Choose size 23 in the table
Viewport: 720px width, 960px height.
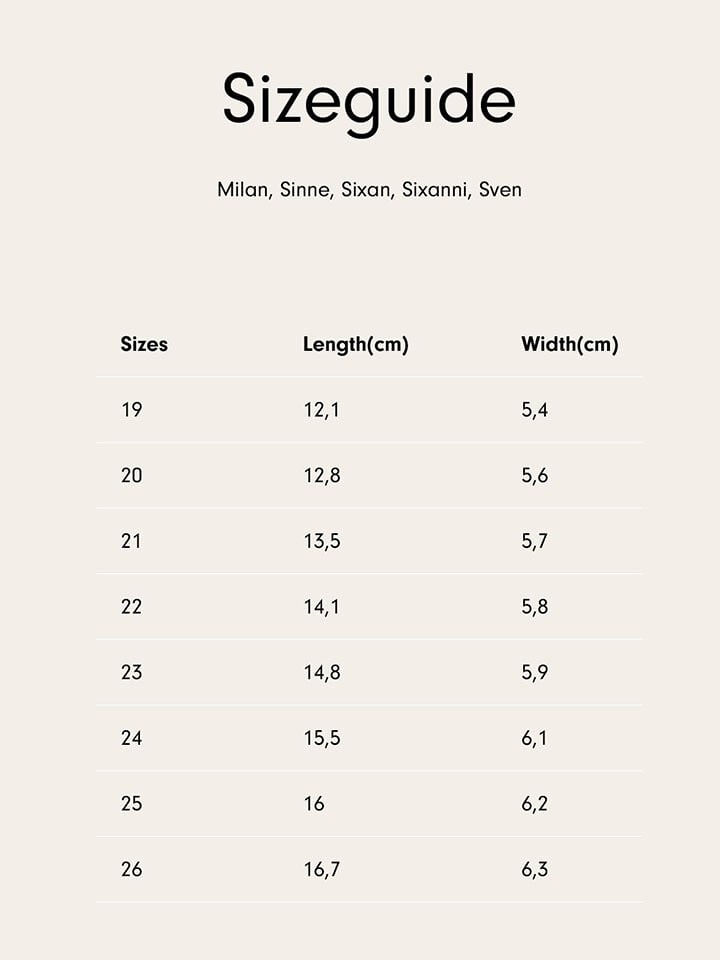[x=132, y=672]
